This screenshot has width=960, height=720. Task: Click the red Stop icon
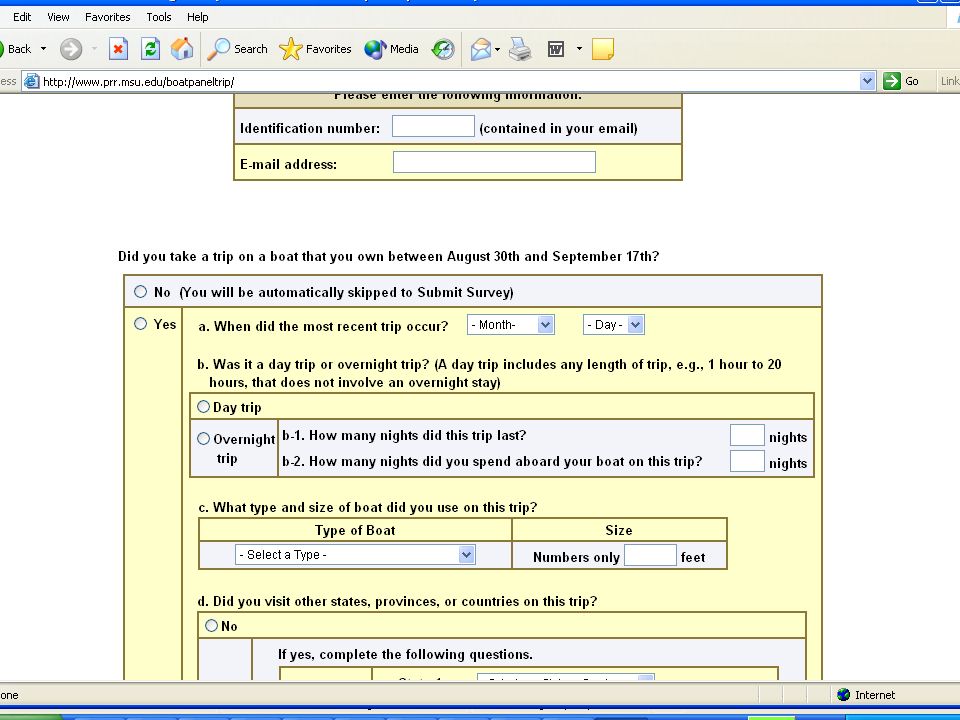click(x=118, y=49)
